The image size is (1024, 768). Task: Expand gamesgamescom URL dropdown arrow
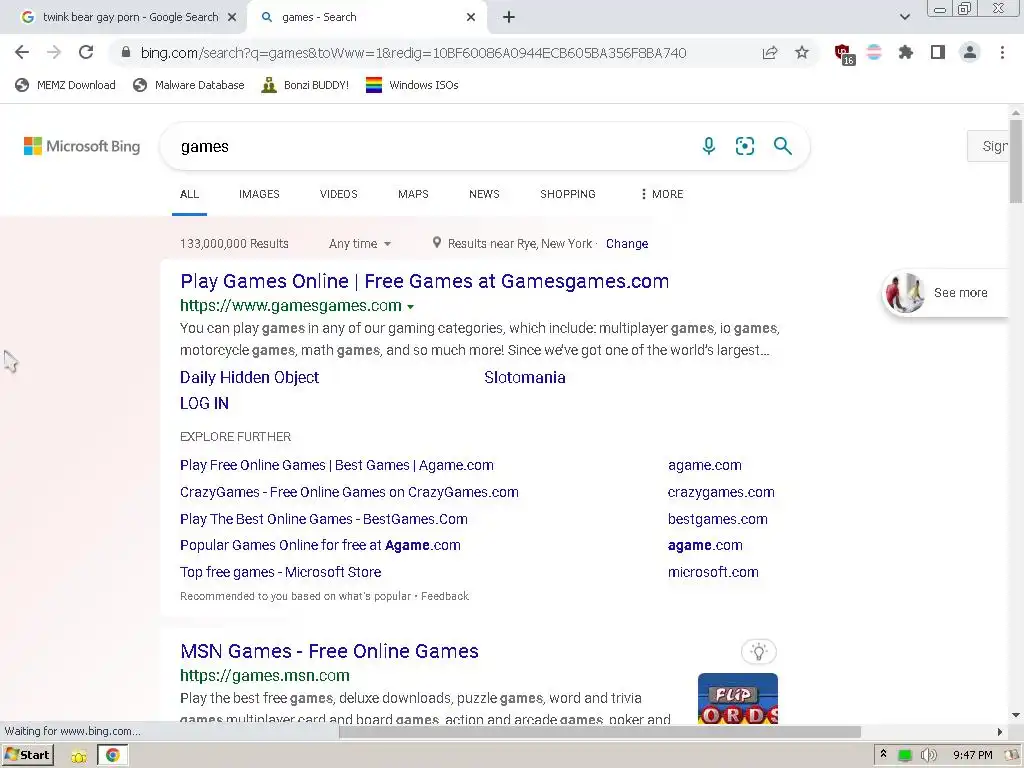410,306
